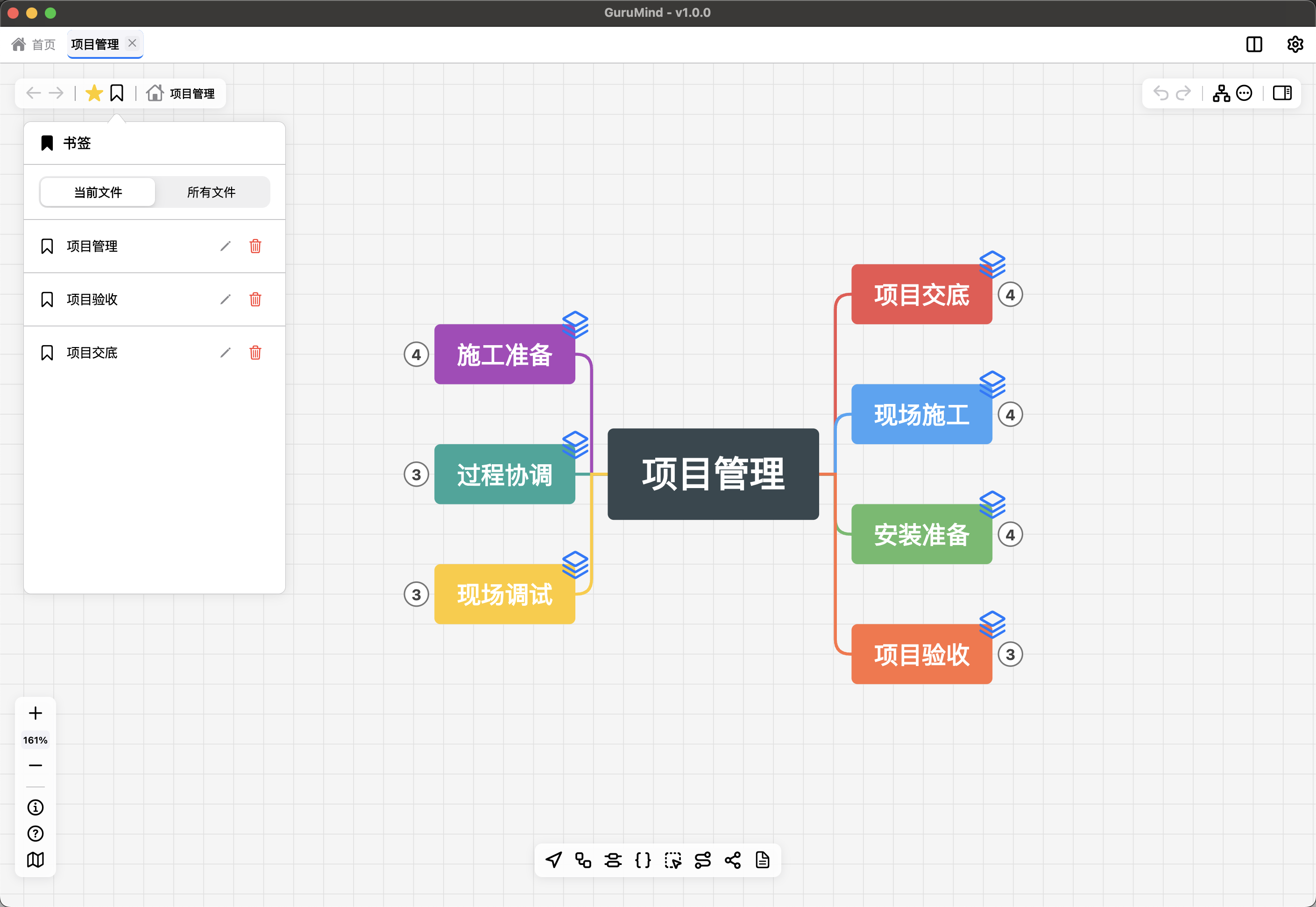This screenshot has height=907, width=1316.
Task: Switch to the 所有文件 bookmarks tab
Action: click(212, 192)
